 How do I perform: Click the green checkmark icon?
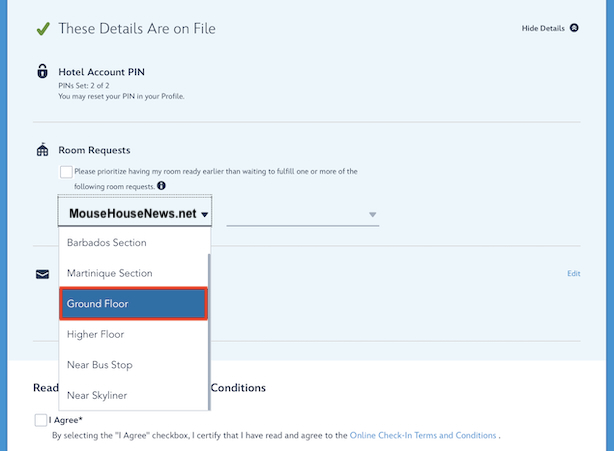[x=43, y=29]
